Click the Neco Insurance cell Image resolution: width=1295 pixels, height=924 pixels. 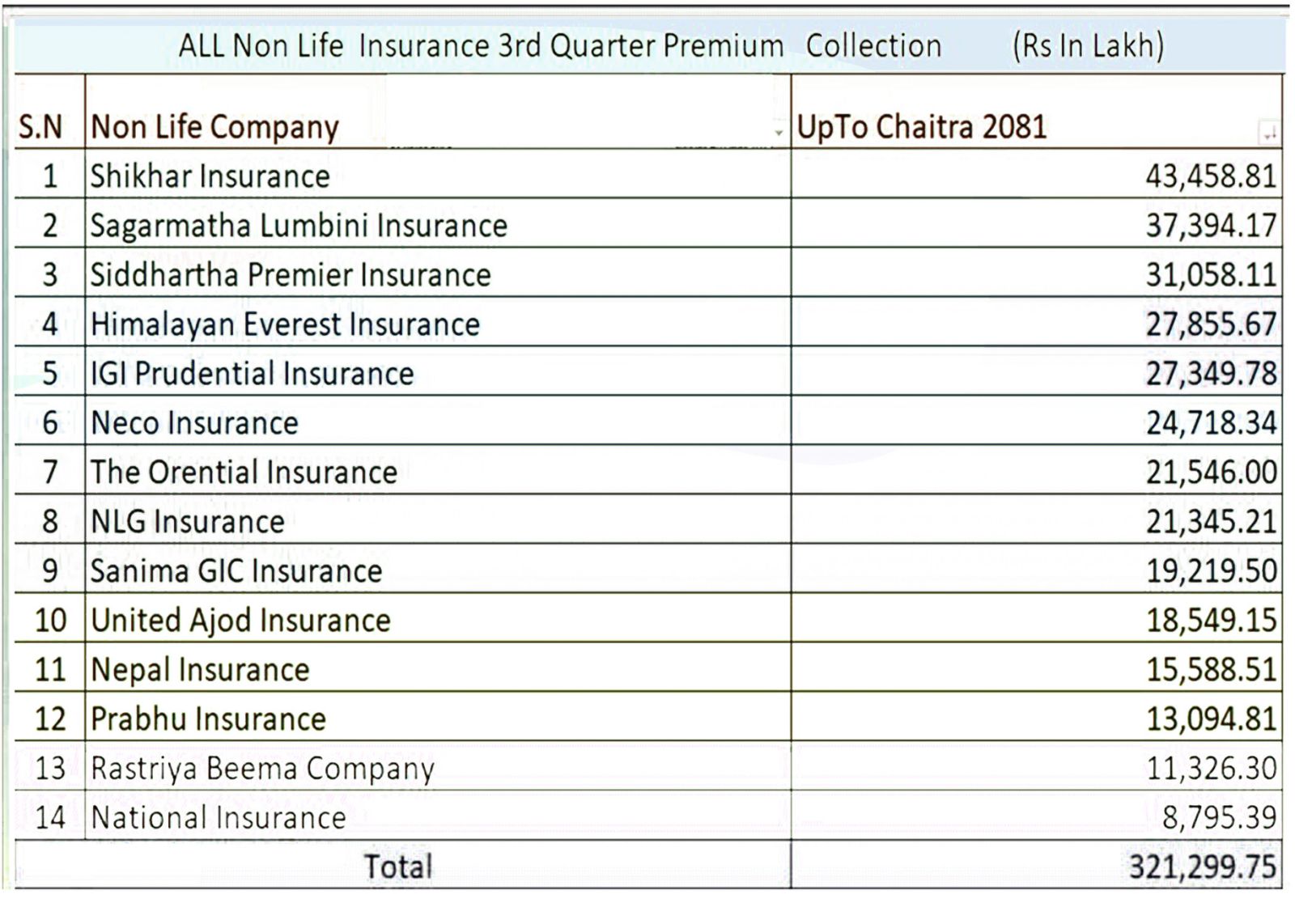point(194,423)
